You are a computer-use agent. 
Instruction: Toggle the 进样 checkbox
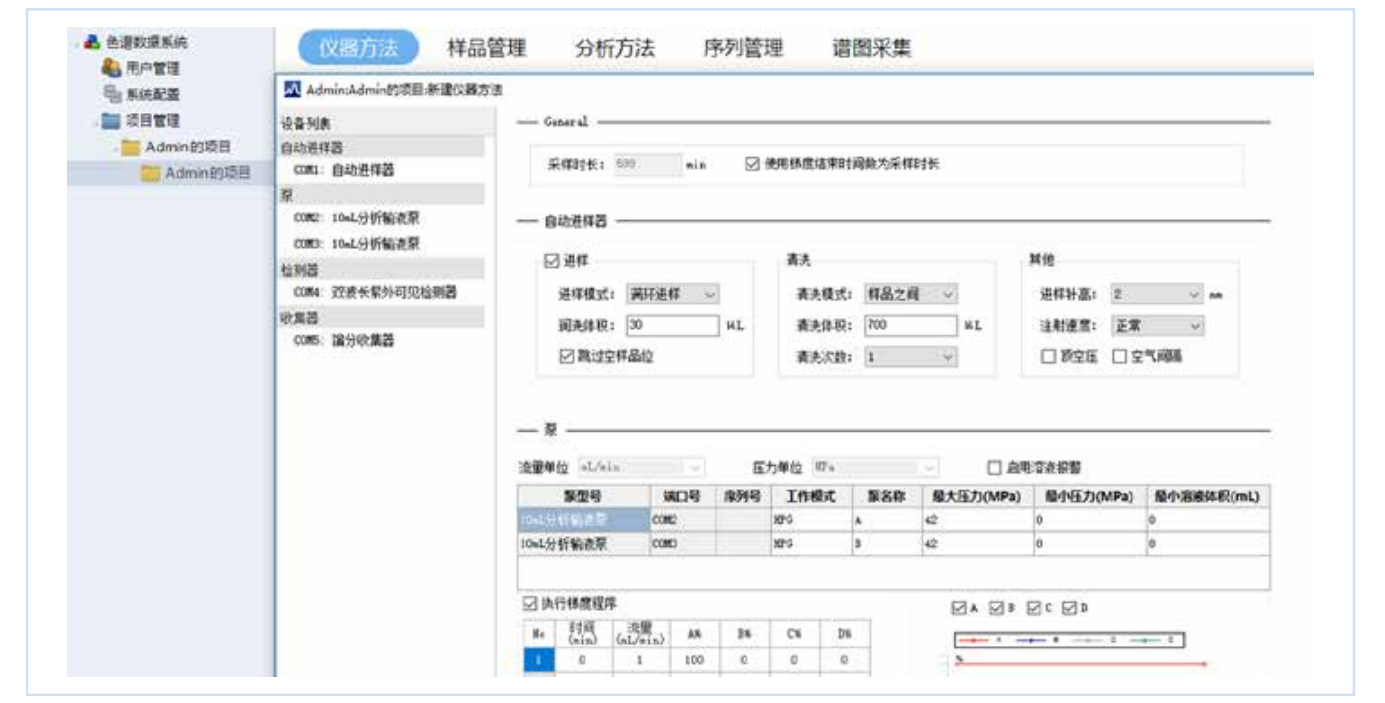click(x=553, y=260)
